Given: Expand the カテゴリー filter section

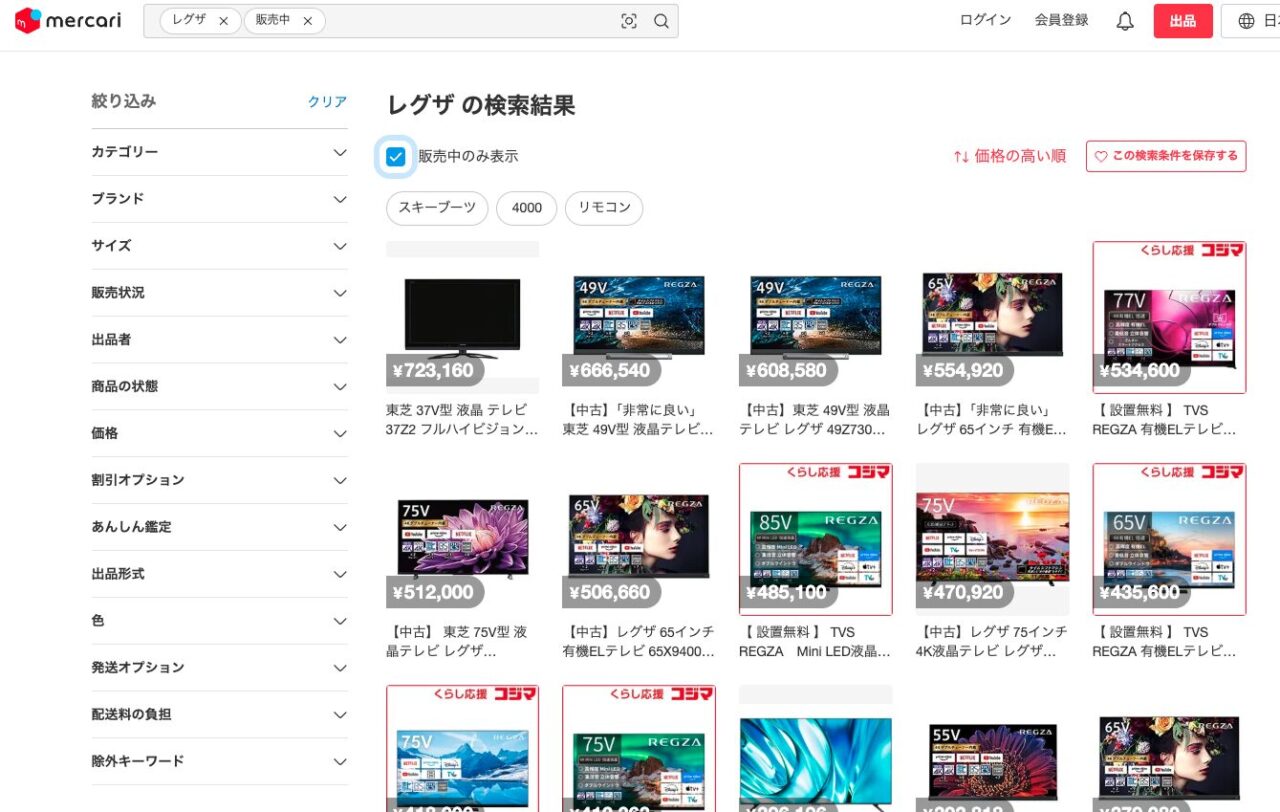Looking at the screenshot, I should [x=340, y=152].
